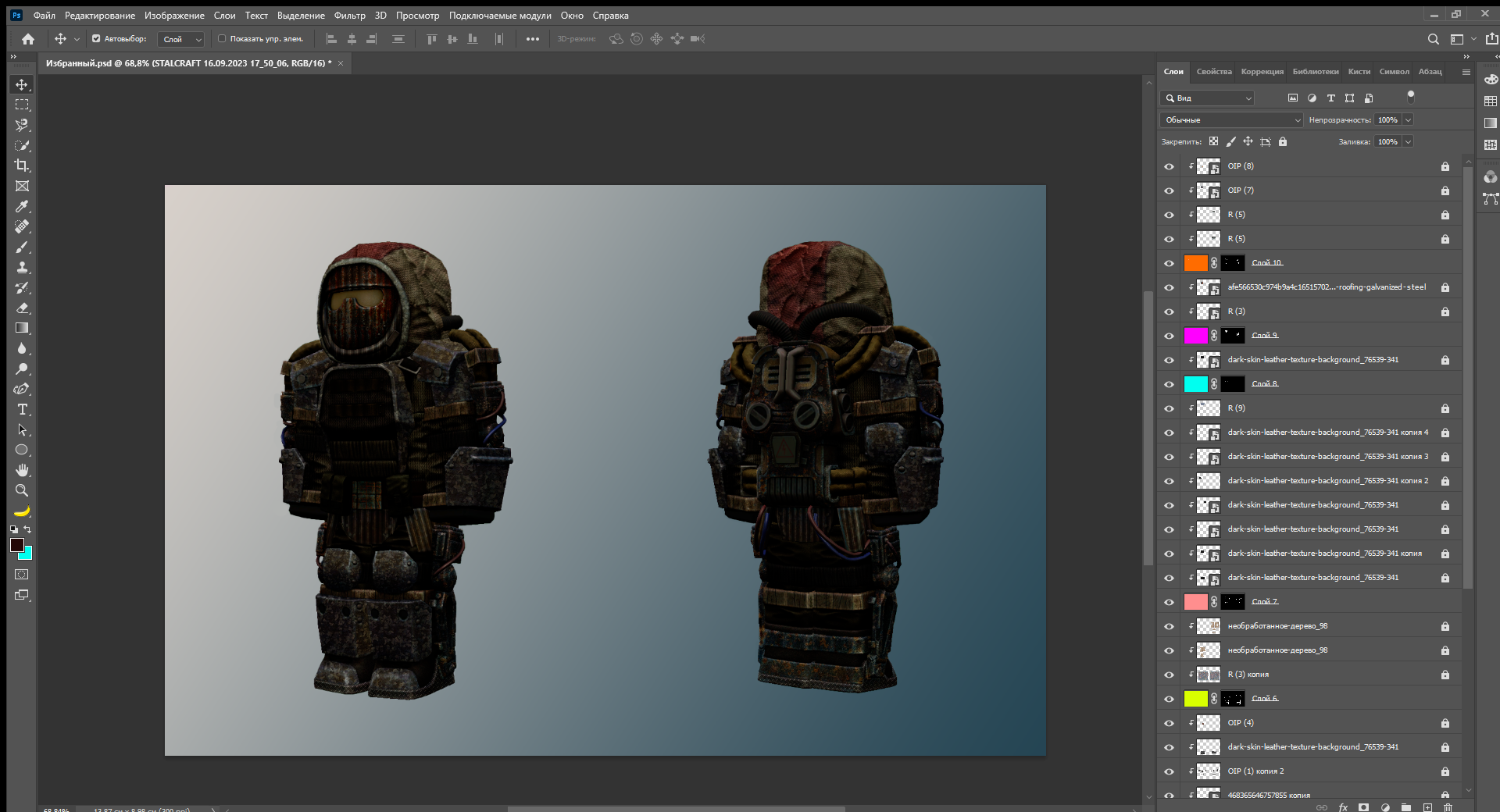
Task: Open the Фильтр menu
Action: pyautogui.click(x=349, y=16)
